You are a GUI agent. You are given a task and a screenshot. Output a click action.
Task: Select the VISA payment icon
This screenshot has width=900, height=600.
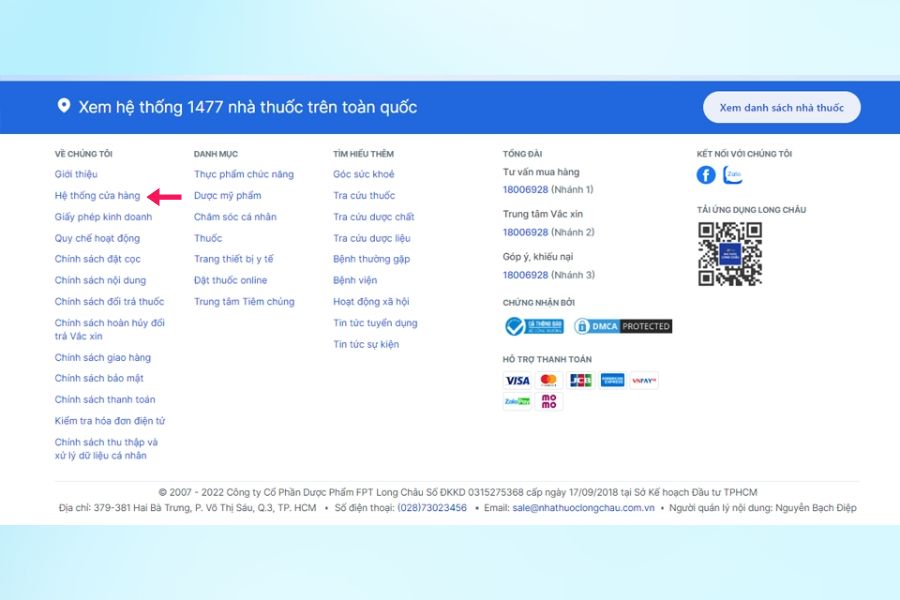(517, 381)
